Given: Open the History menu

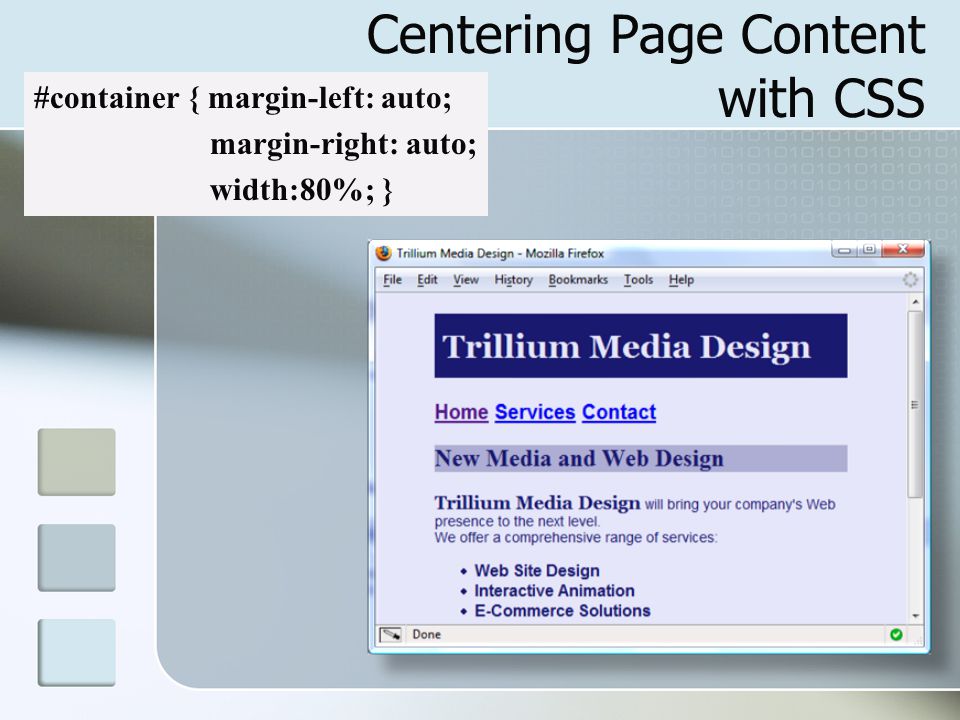Looking at the screenshot, I should coord(514,280).
